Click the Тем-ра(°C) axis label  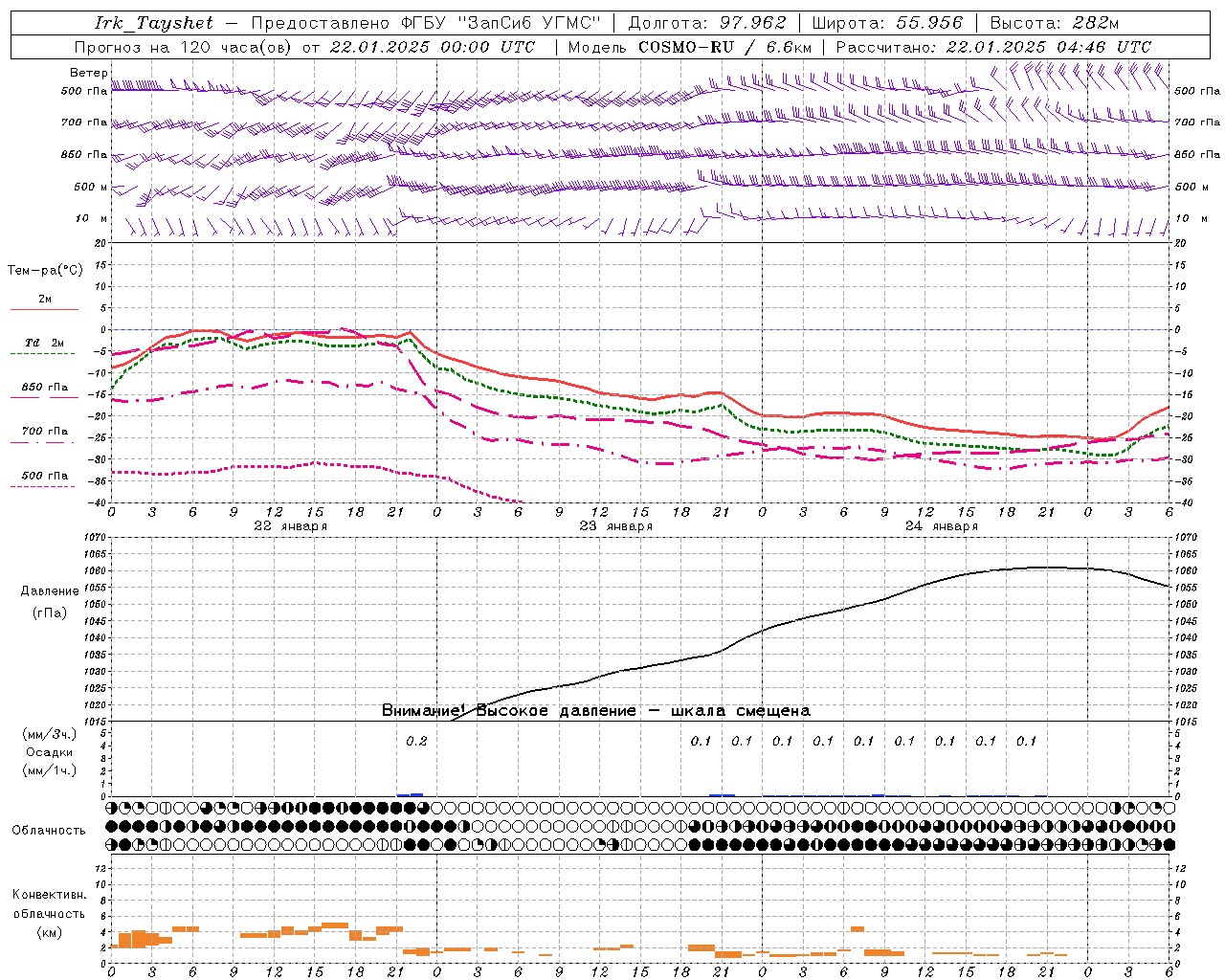click(x=45, y=270)
